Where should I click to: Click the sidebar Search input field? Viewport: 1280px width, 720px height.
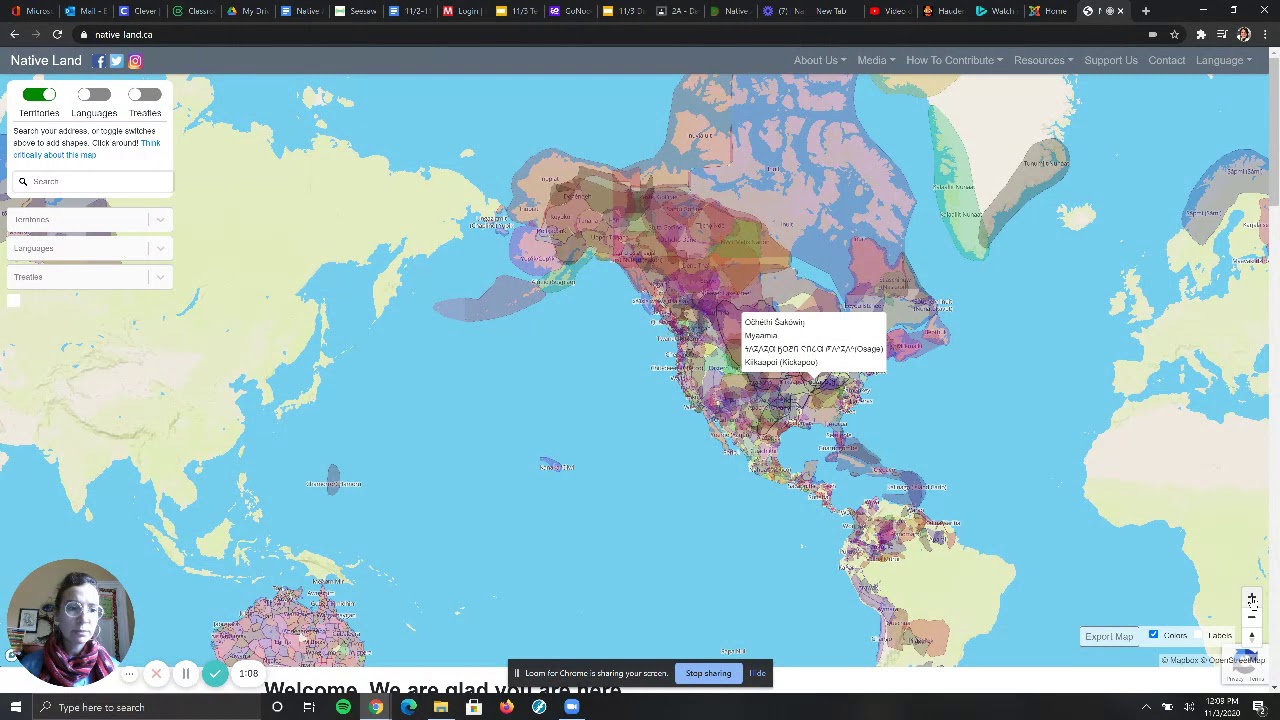click(x=95, y=182)
